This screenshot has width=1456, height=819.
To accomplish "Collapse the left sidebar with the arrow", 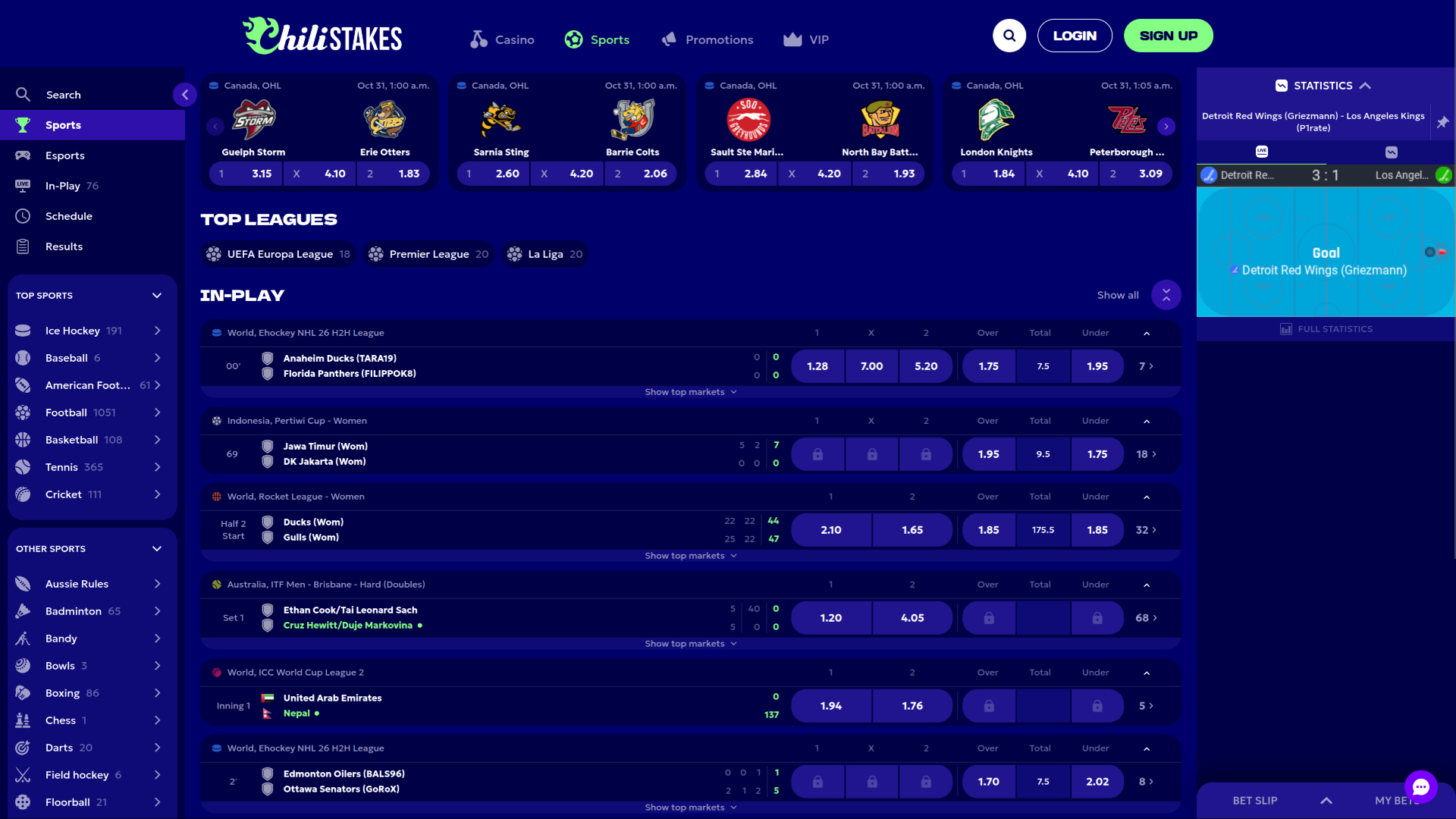I will pyautogui.click(x=184, y=95).
